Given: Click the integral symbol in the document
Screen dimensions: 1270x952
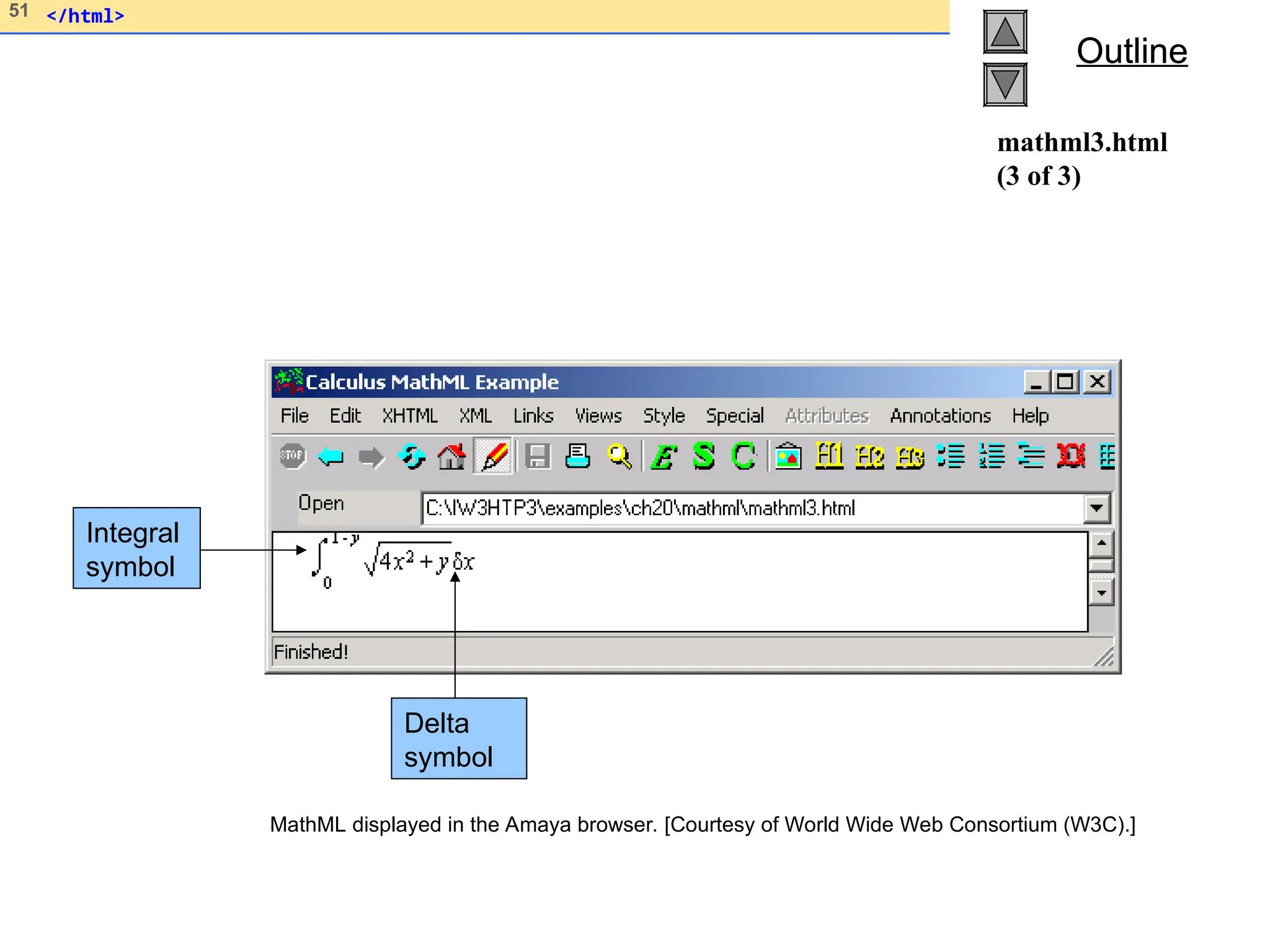Looking at the screenshot, I should click(x=320, y=557).
